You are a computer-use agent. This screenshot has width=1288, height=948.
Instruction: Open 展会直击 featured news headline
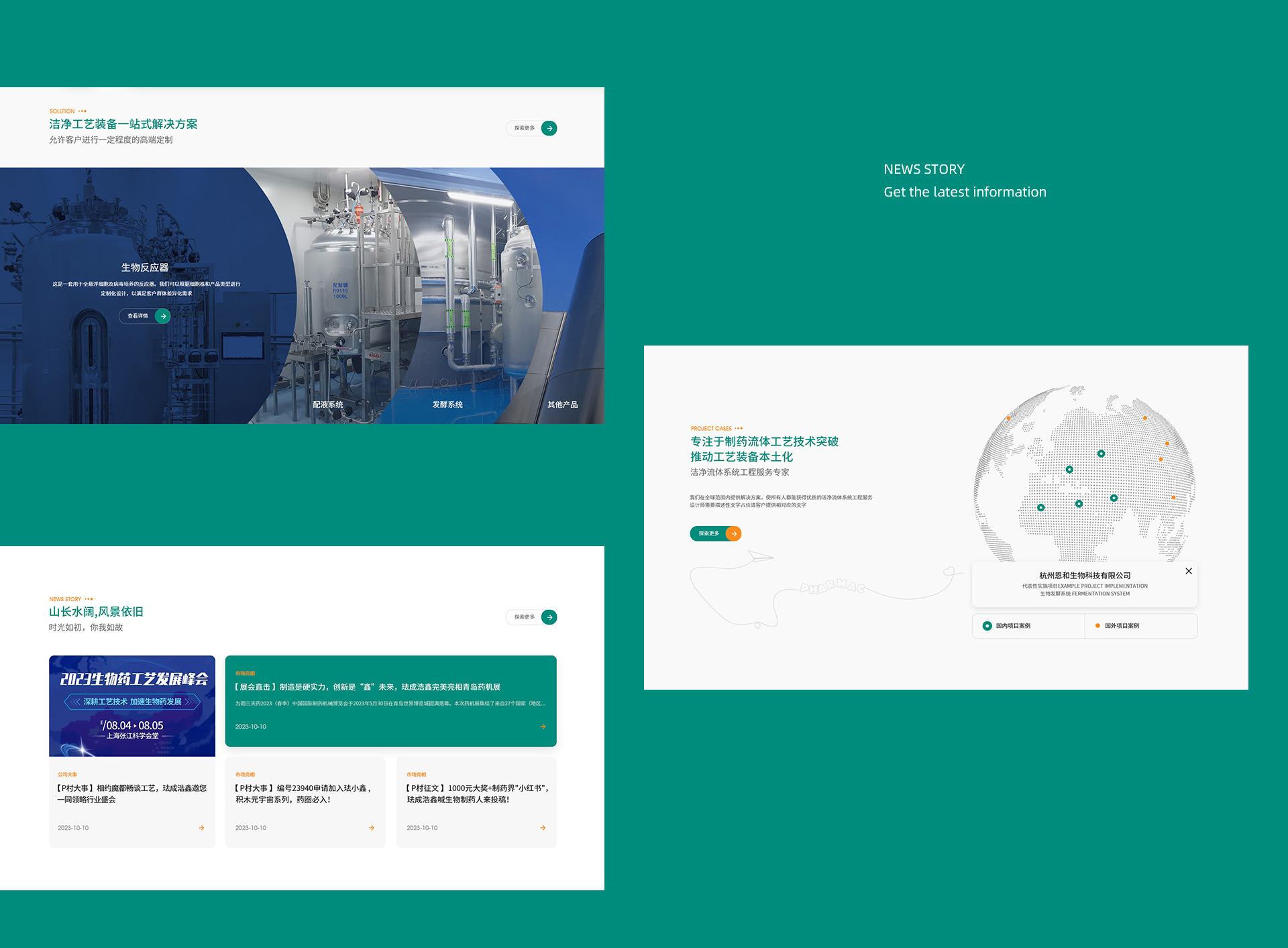point(368,687)
